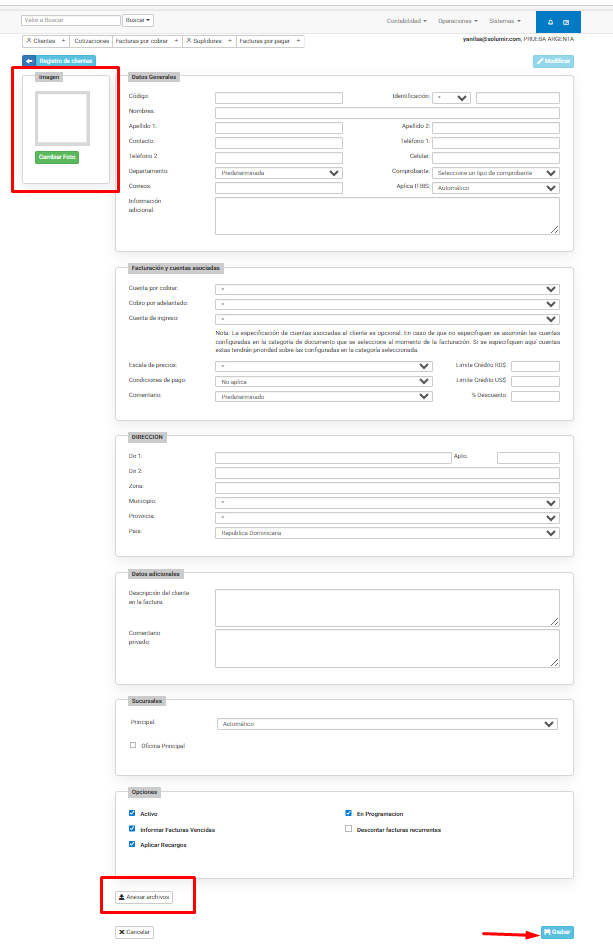Click the icon right of the notification bell

tap(567, 21)
